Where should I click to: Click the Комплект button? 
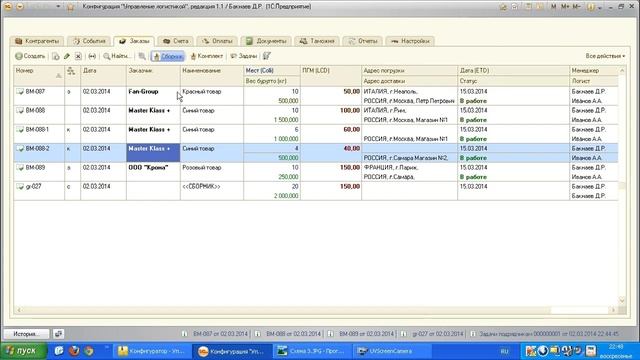point(207,56)
